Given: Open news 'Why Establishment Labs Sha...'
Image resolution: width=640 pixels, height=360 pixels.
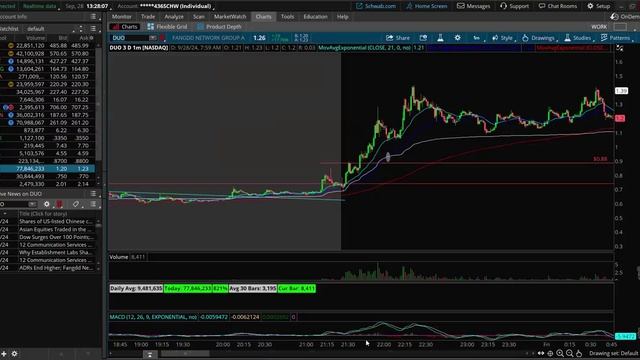Looking at the screenshot, I should [56, 253].
